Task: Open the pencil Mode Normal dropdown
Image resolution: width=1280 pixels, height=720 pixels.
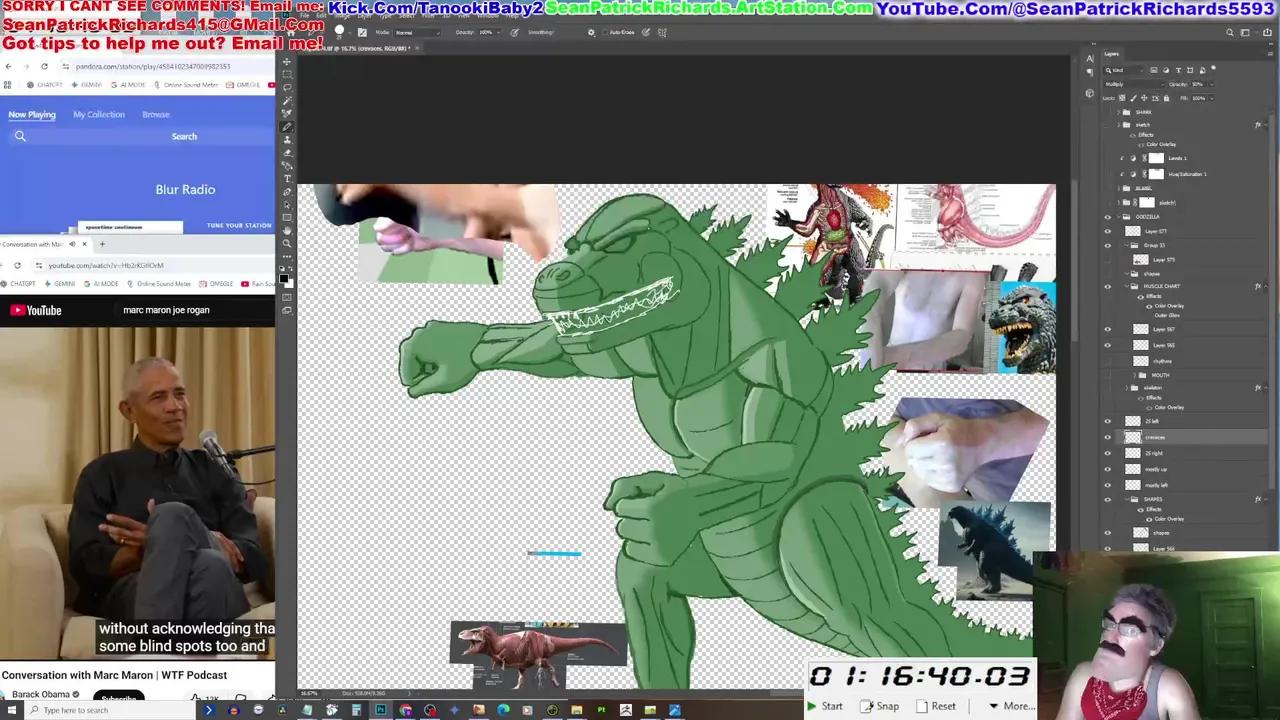Action: click(418, 32)
